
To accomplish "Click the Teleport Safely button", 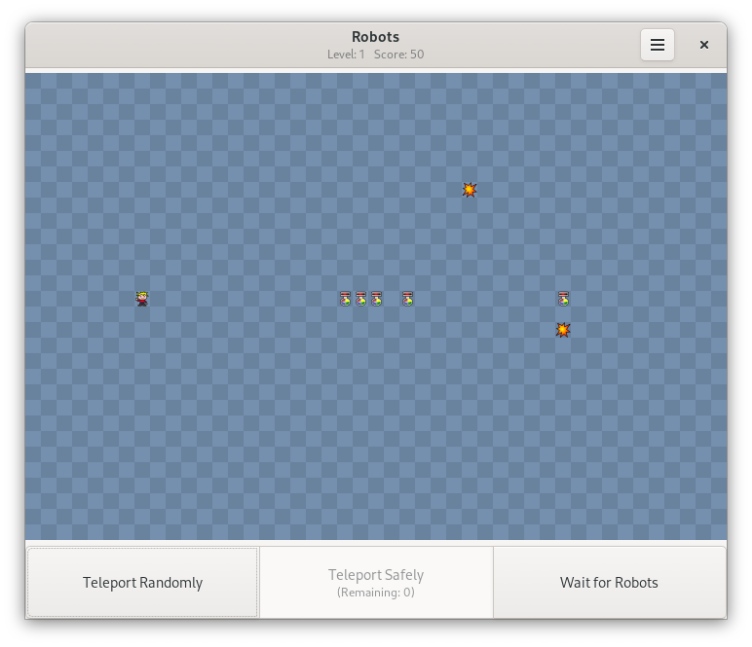I will [x=376, y=582].
